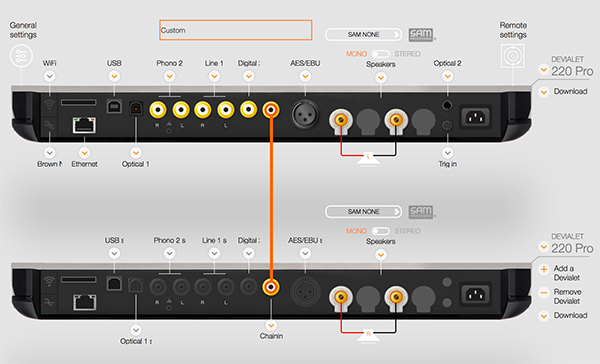The width and height of the screenshot is (600, 364).
Task: Click plus icon for Add a Devialet
Action: (x=544, y=269)
